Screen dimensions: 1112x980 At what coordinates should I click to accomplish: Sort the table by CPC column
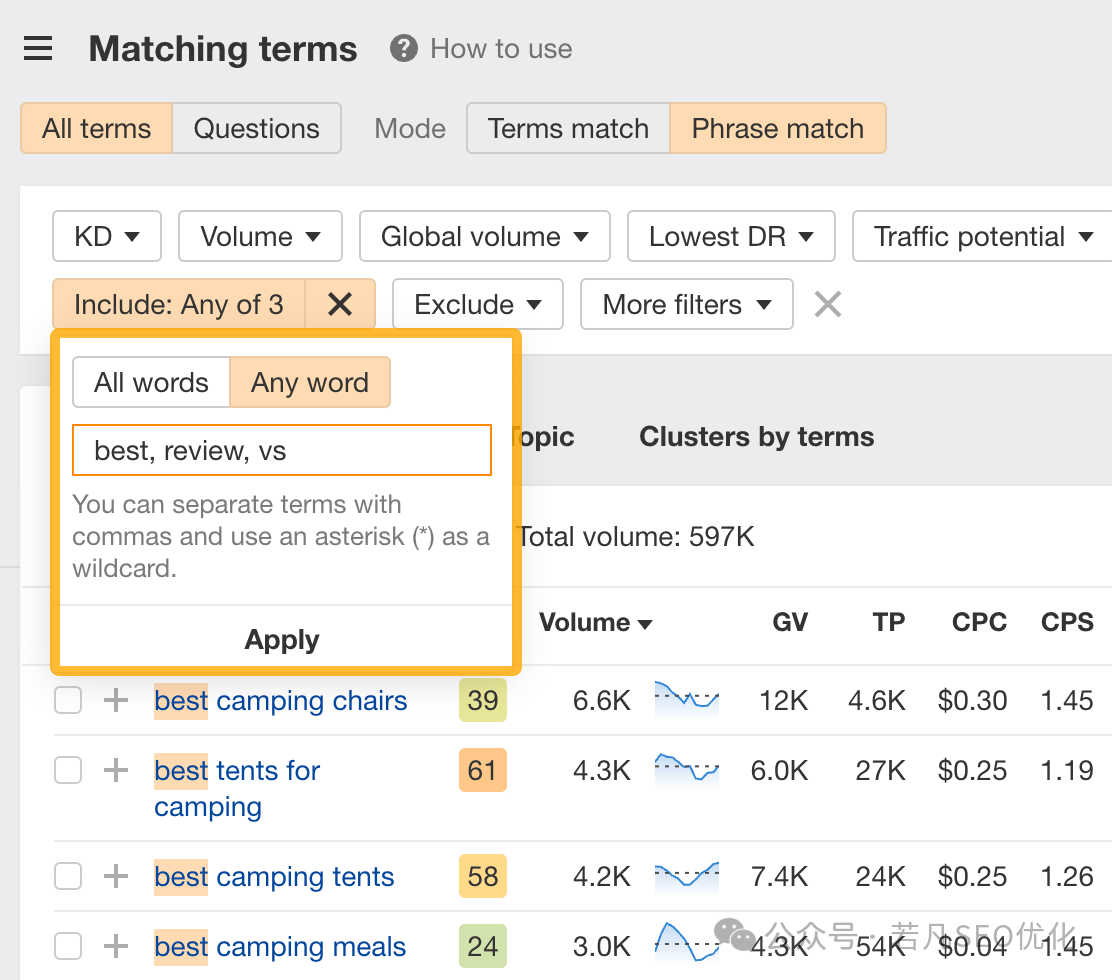(x=979, y=622)
